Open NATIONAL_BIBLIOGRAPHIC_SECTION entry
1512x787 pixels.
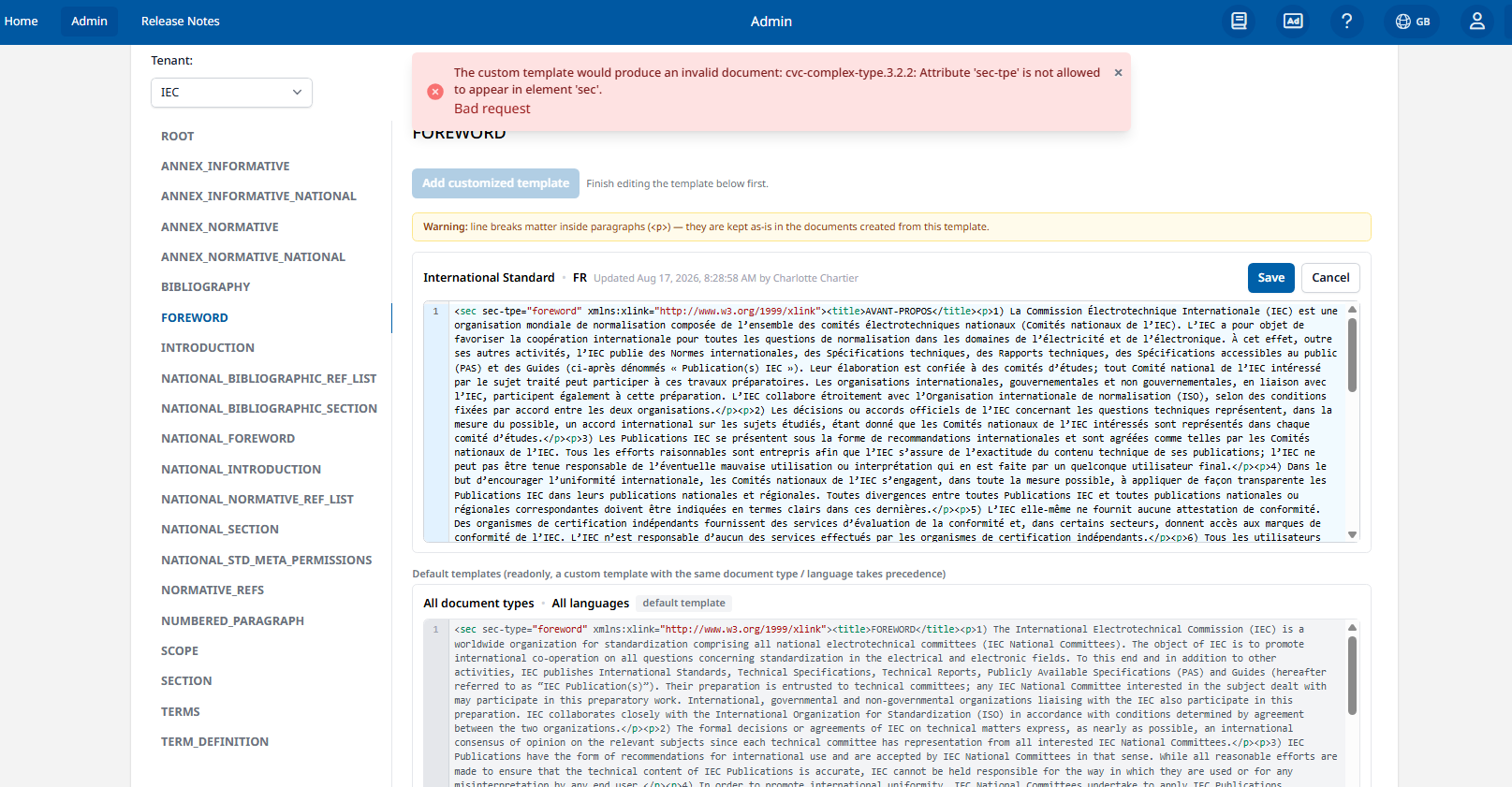(269, 409)
